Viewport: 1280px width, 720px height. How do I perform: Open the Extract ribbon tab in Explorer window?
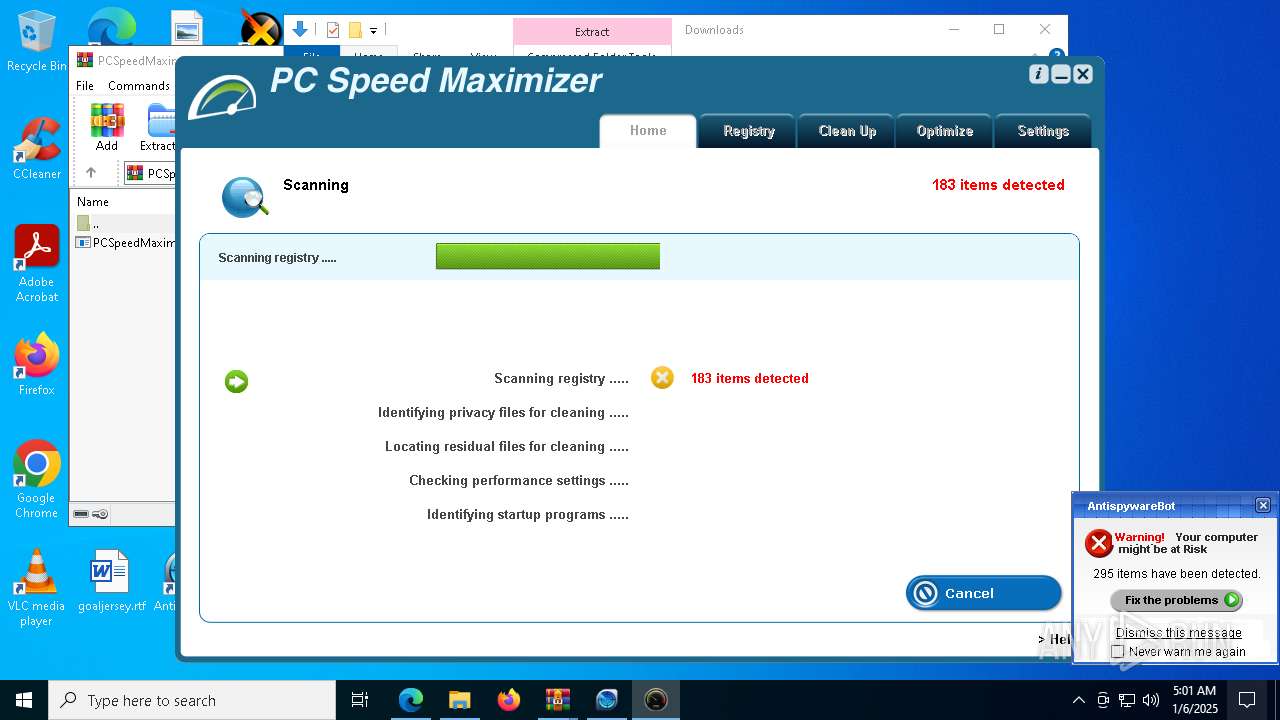[592, 32]
